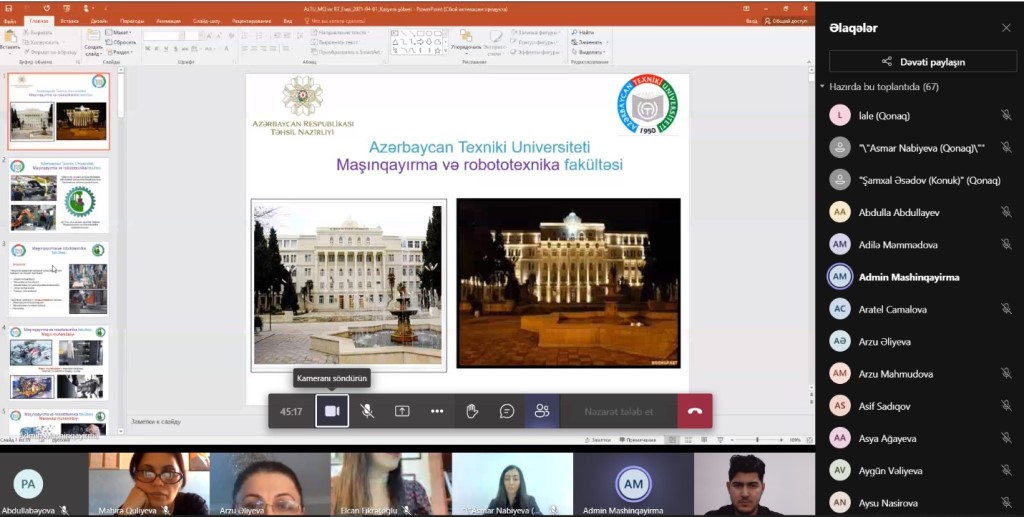
Task: Switch to the Вставка ribbon tab
Action: (x=69, y=21)
